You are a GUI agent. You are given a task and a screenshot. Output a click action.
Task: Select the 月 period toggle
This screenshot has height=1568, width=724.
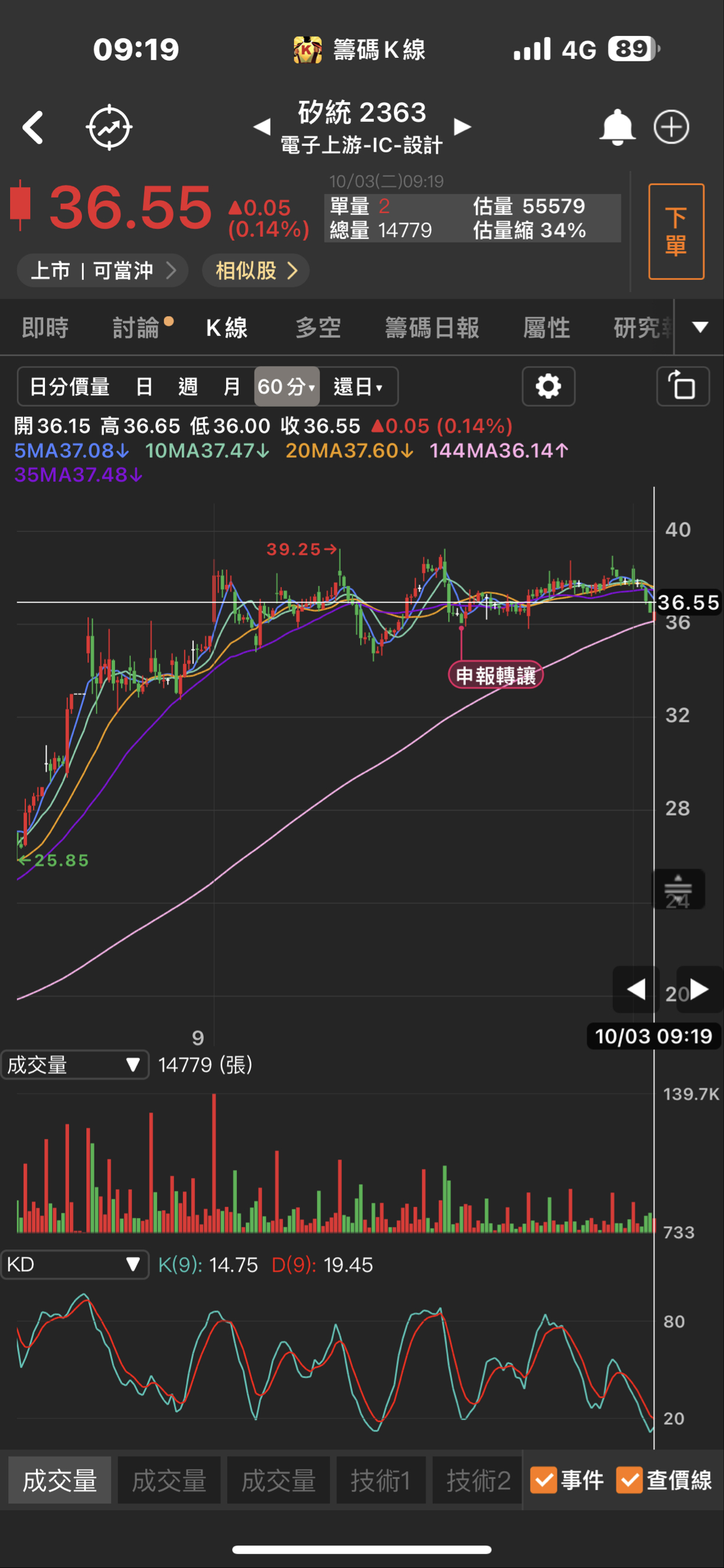[x=231, y=387]
